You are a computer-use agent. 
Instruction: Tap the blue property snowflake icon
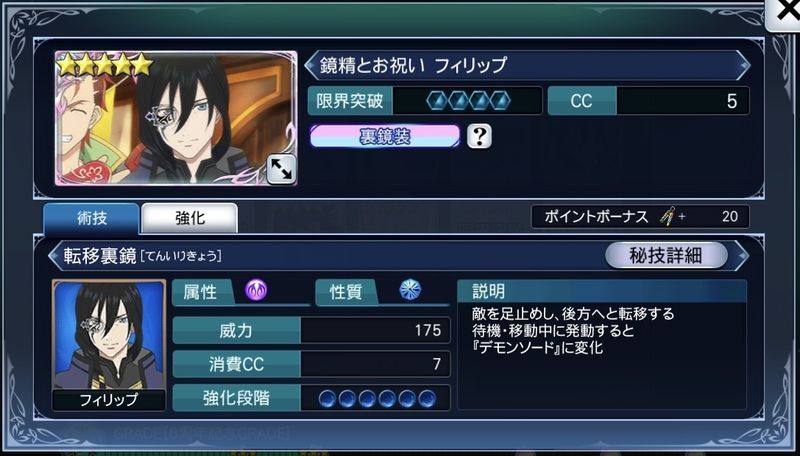click(410, 290)
